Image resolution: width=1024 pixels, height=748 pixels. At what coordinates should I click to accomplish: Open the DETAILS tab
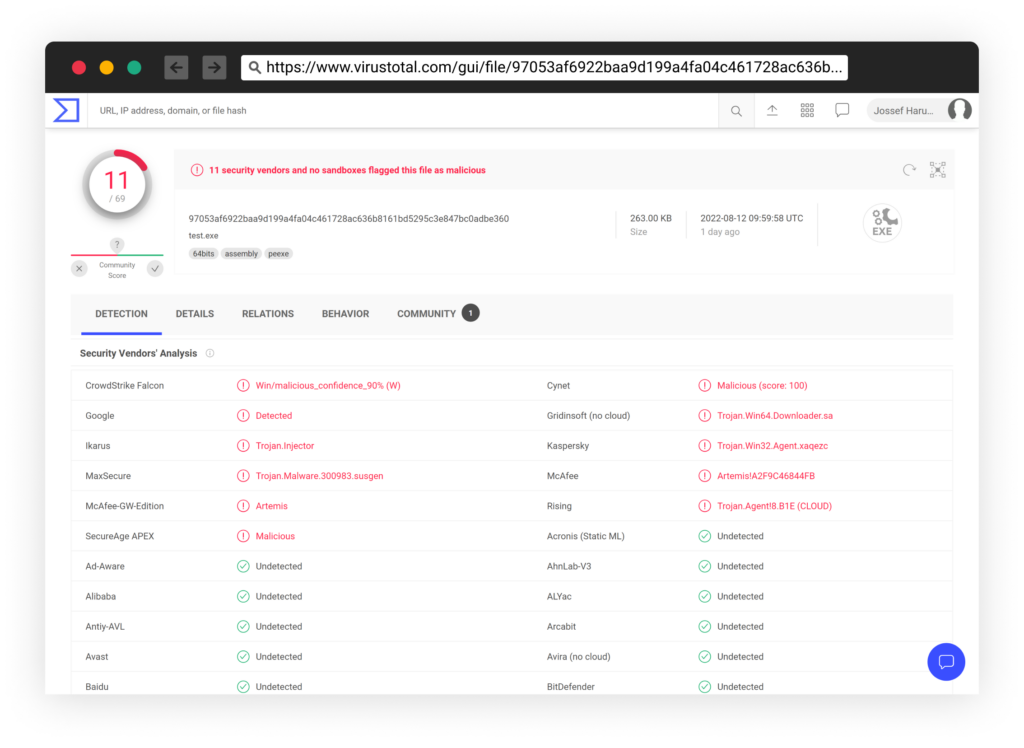tap(195, 314)
